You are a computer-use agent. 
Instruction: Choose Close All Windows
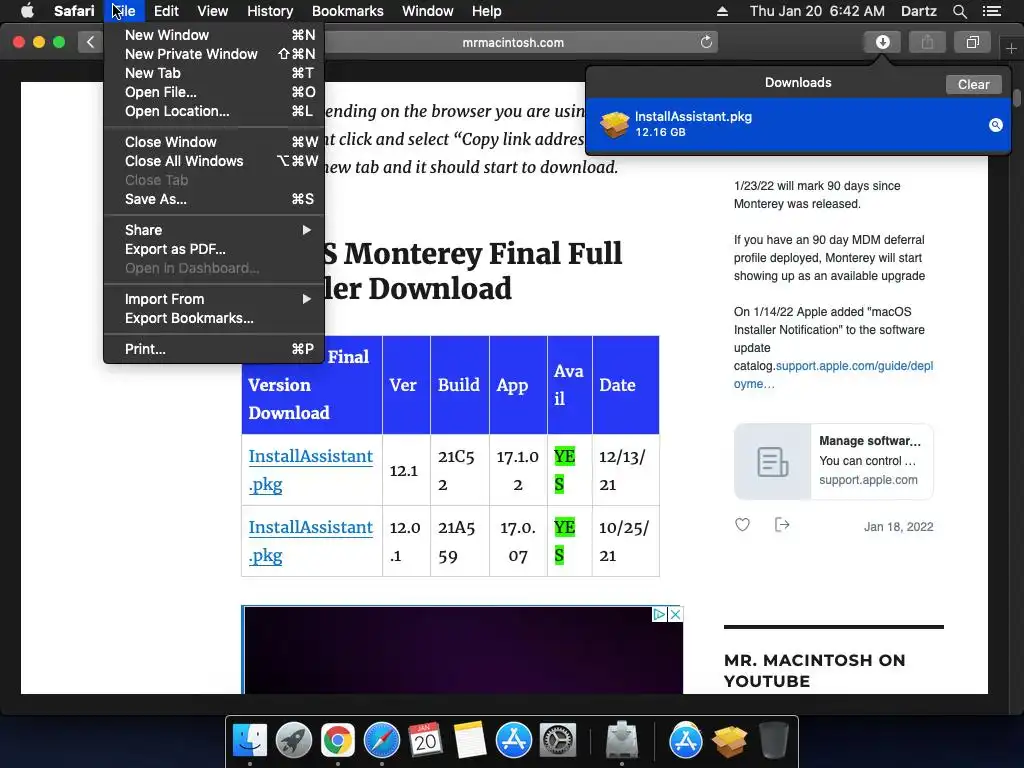(214, 161)
